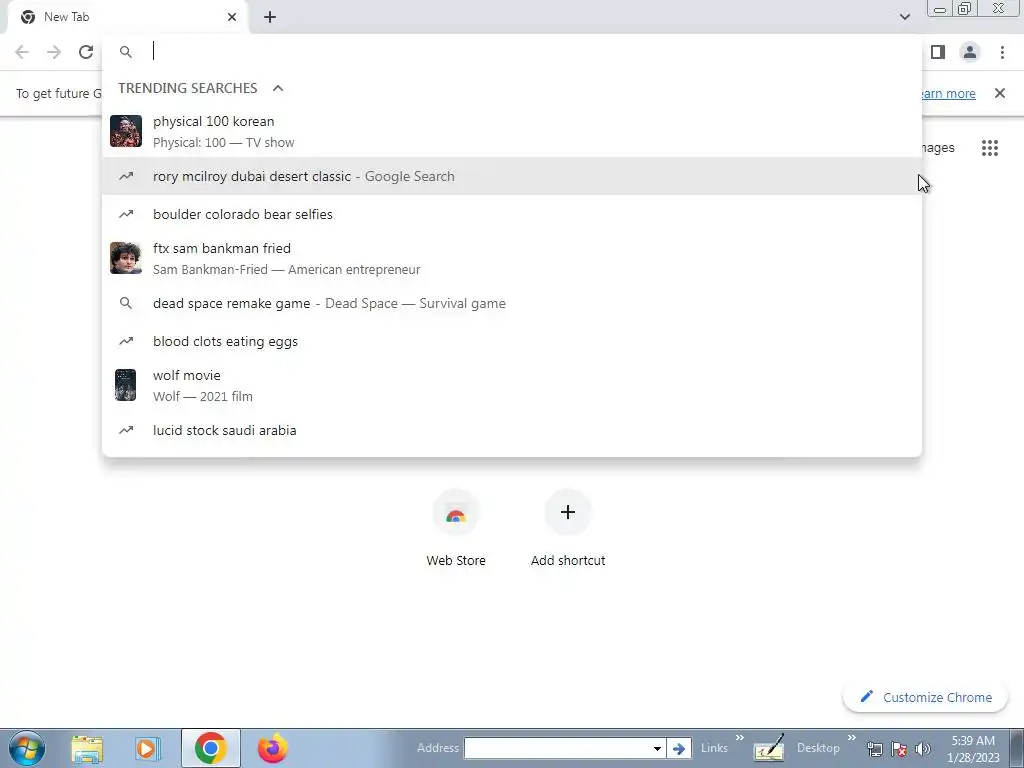Click the browser back arrow
The height and width of the screenshot is (768, 1024).
click(22, 52)
